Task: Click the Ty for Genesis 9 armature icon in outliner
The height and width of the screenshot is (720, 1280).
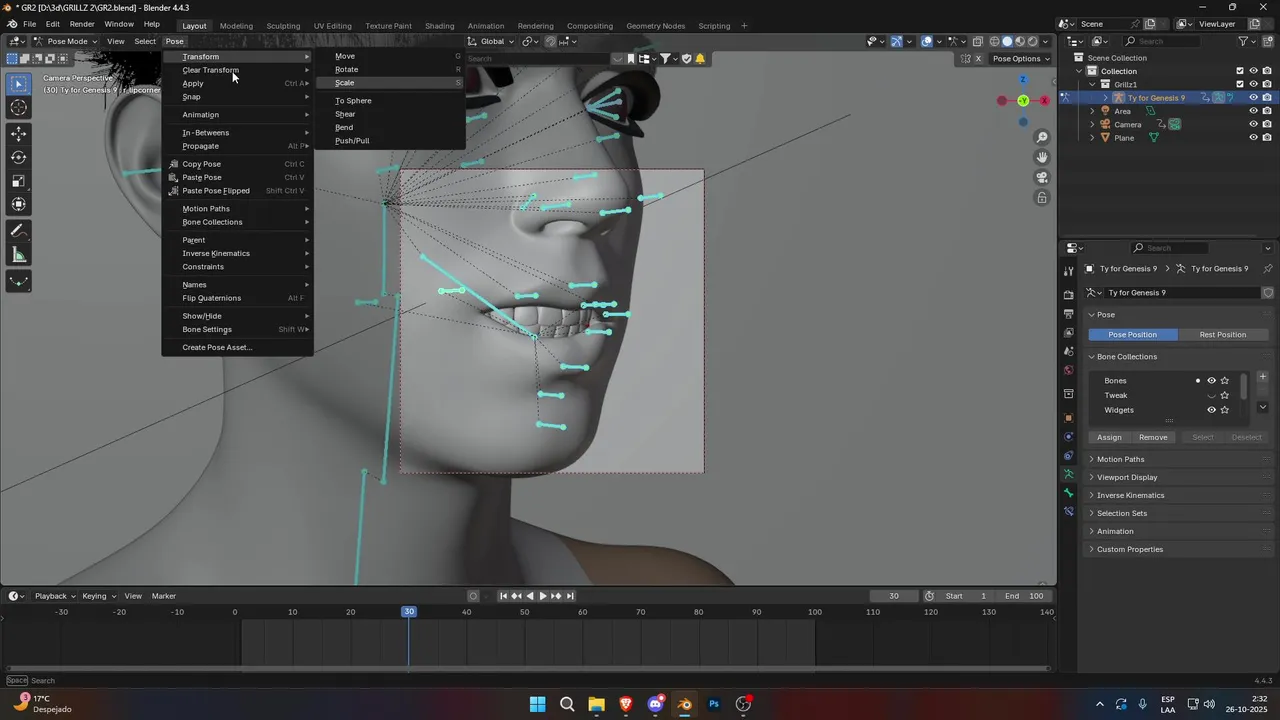Action: point(1118,98)
